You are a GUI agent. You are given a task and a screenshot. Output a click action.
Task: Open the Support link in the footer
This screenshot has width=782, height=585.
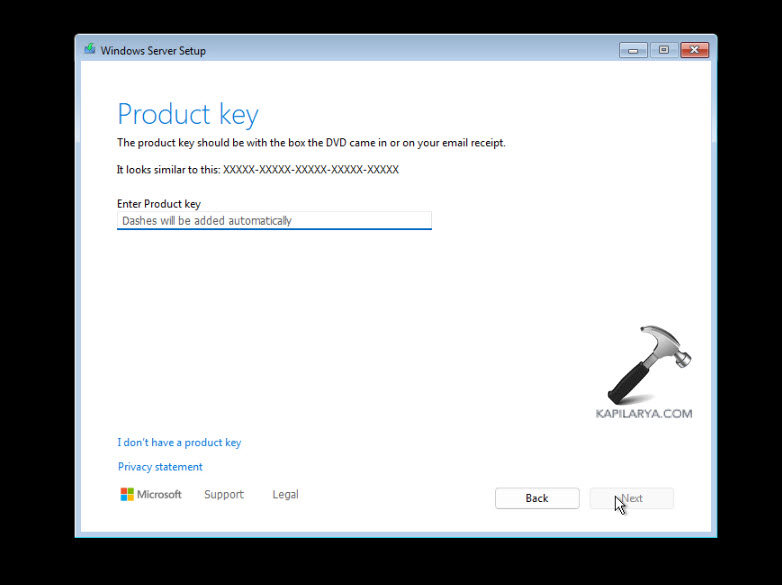point(224,494)
